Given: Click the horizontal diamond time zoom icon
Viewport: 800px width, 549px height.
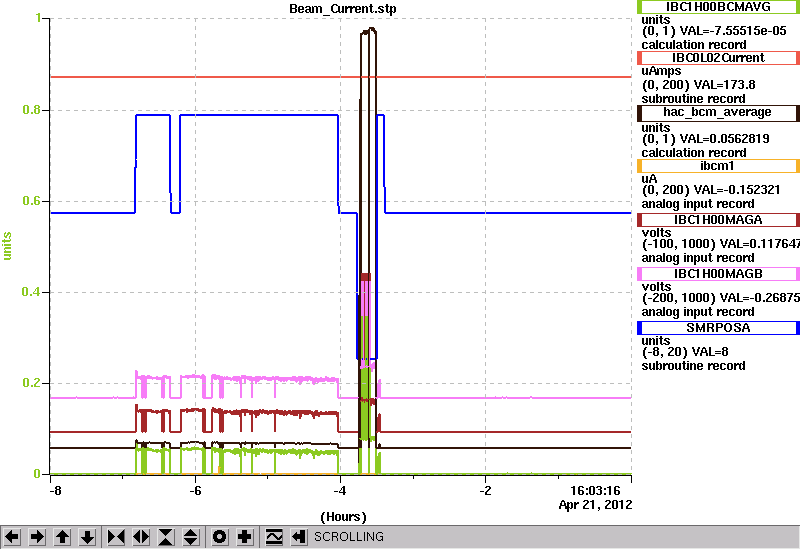Looking at the screenshot, I should click(x=141, y=537).
